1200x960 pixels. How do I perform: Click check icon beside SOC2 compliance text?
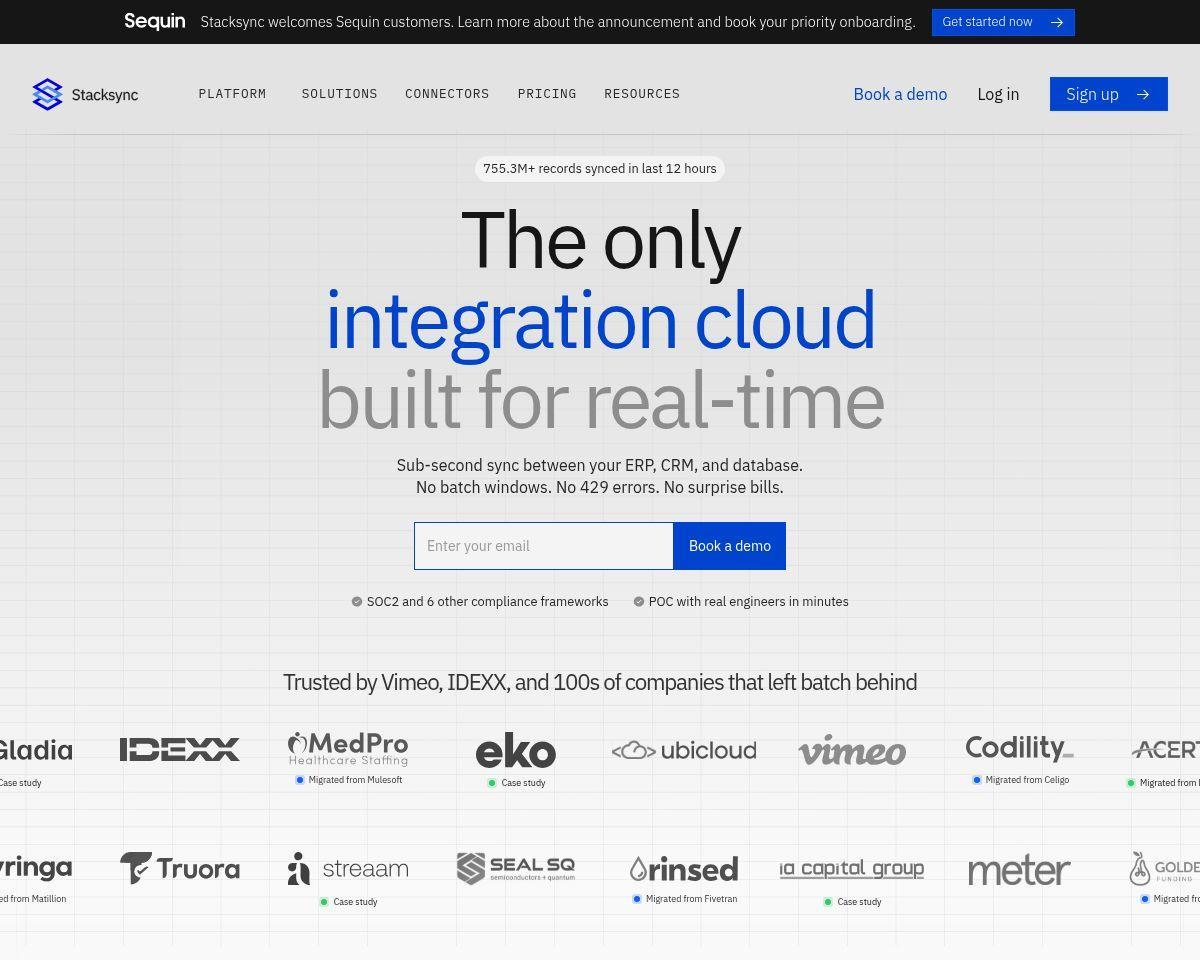point(357,602)
